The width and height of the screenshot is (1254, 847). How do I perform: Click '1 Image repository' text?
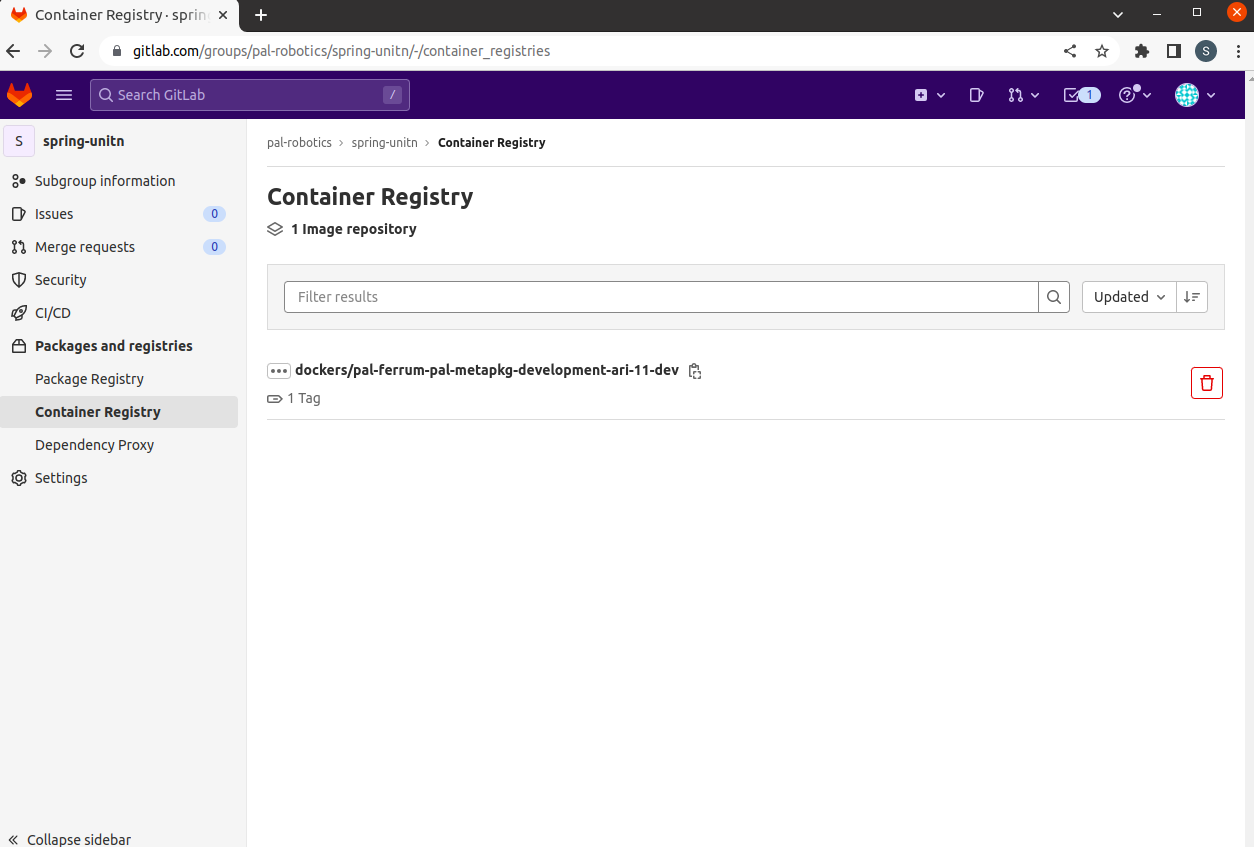(x=354, y=229)
